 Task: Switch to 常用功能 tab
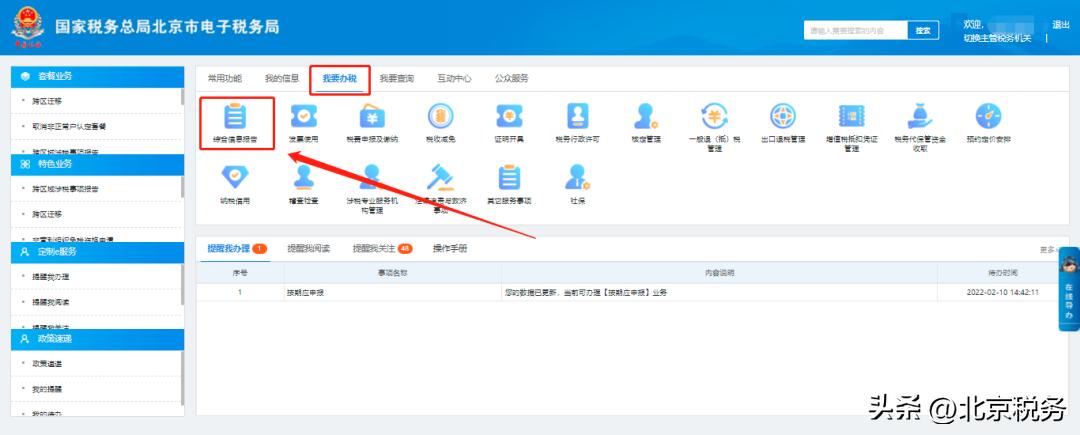225,78
